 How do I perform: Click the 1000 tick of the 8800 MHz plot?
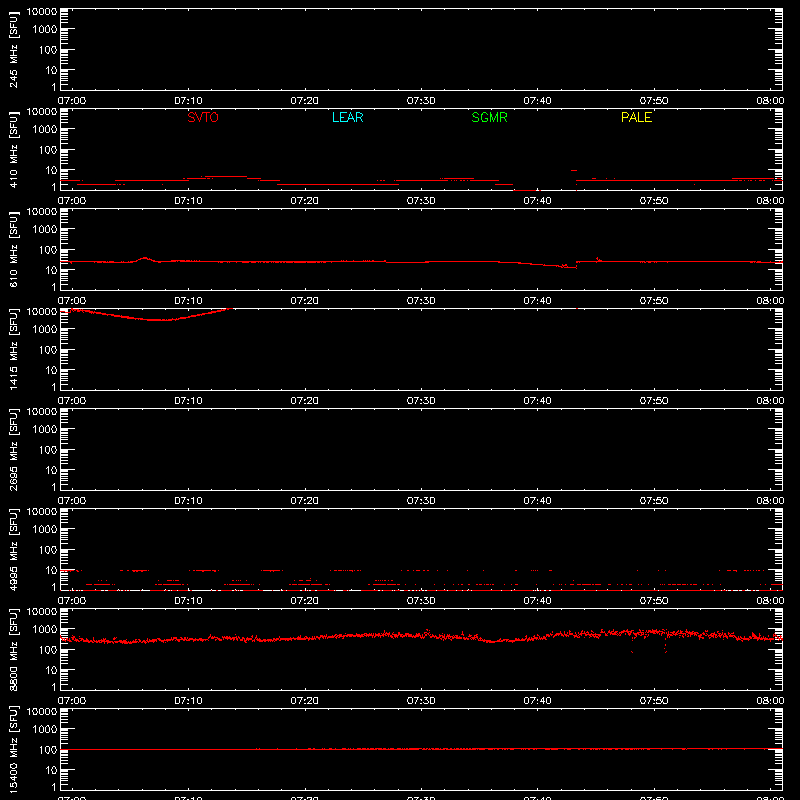pos(45,630)
